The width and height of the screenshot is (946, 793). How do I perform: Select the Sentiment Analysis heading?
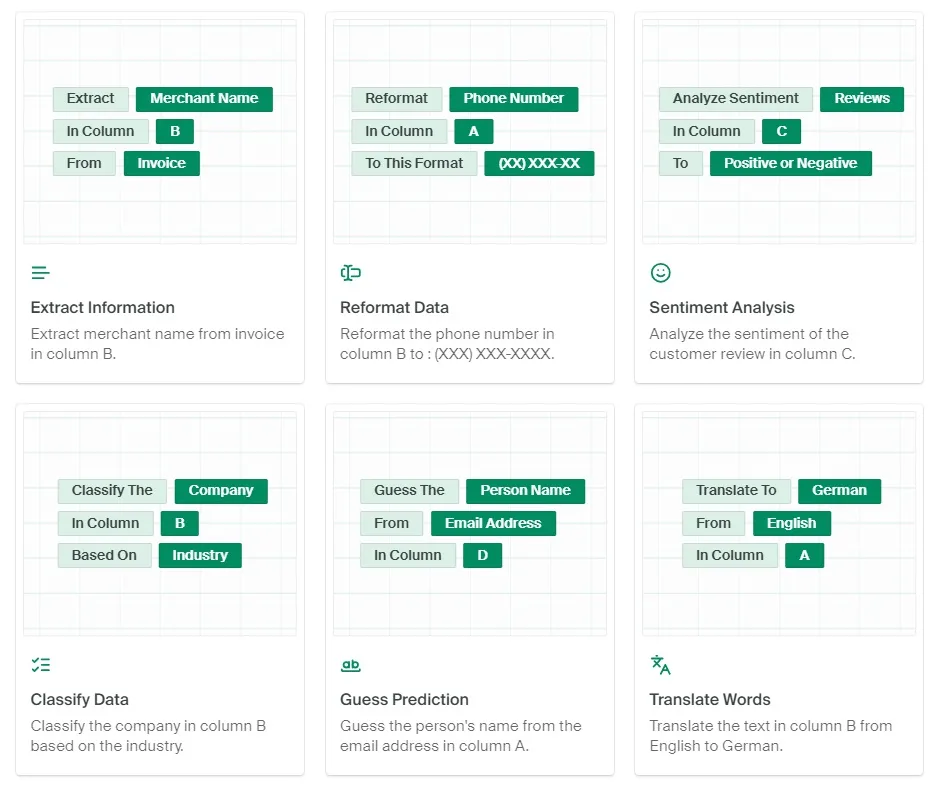[722, 307]
